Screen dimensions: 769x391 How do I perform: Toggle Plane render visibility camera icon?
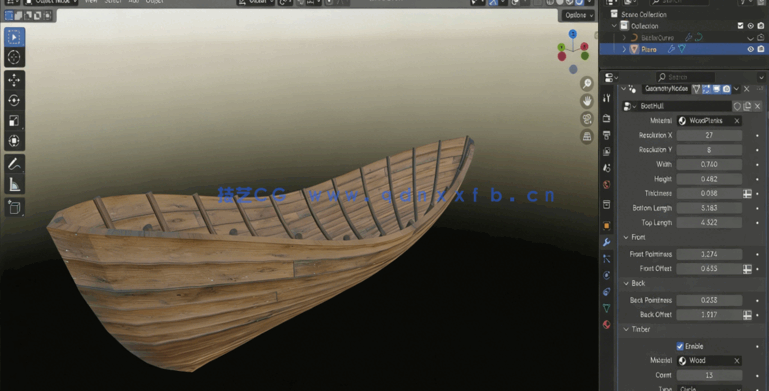pos(761,49)
